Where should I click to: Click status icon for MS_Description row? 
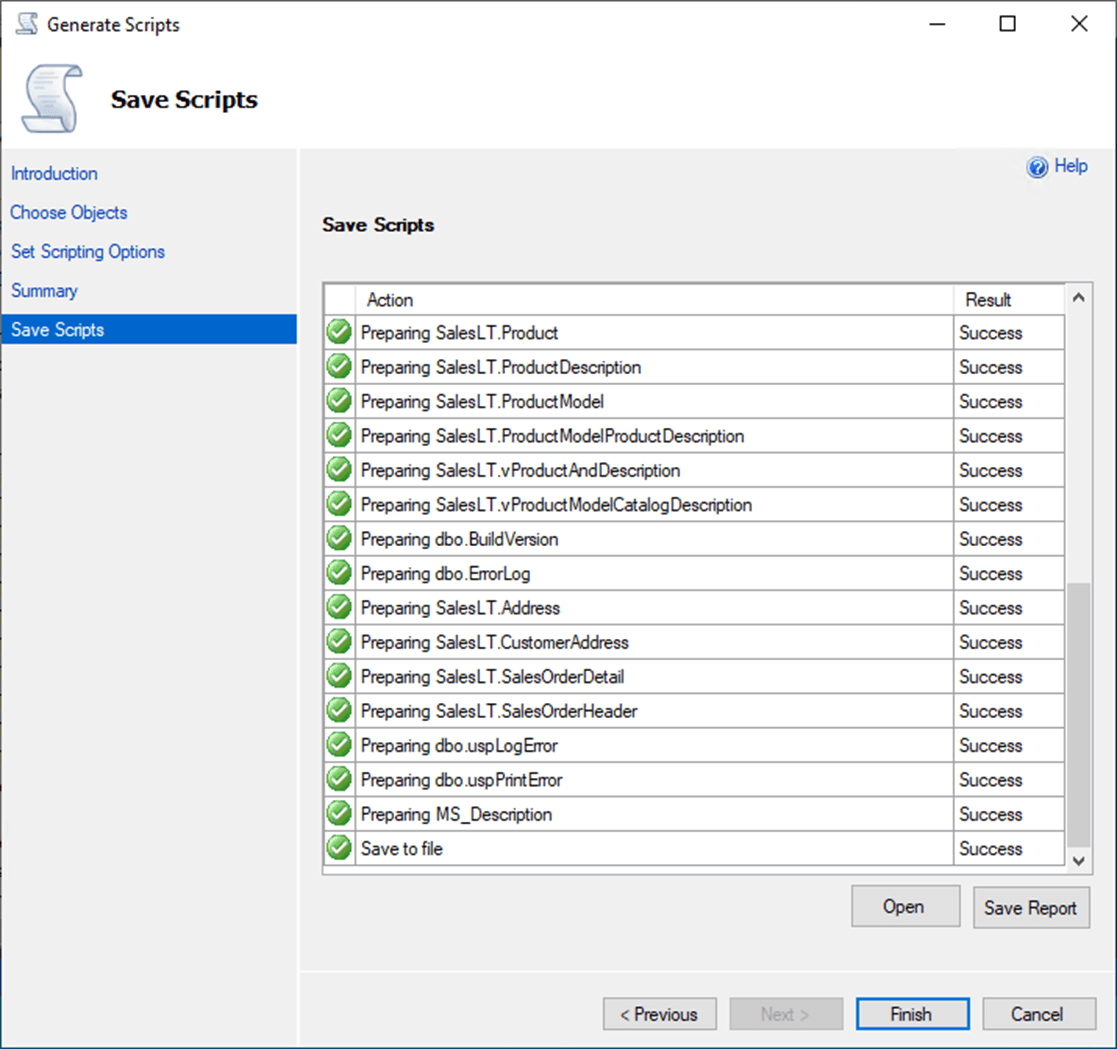(x=339, y=814)
